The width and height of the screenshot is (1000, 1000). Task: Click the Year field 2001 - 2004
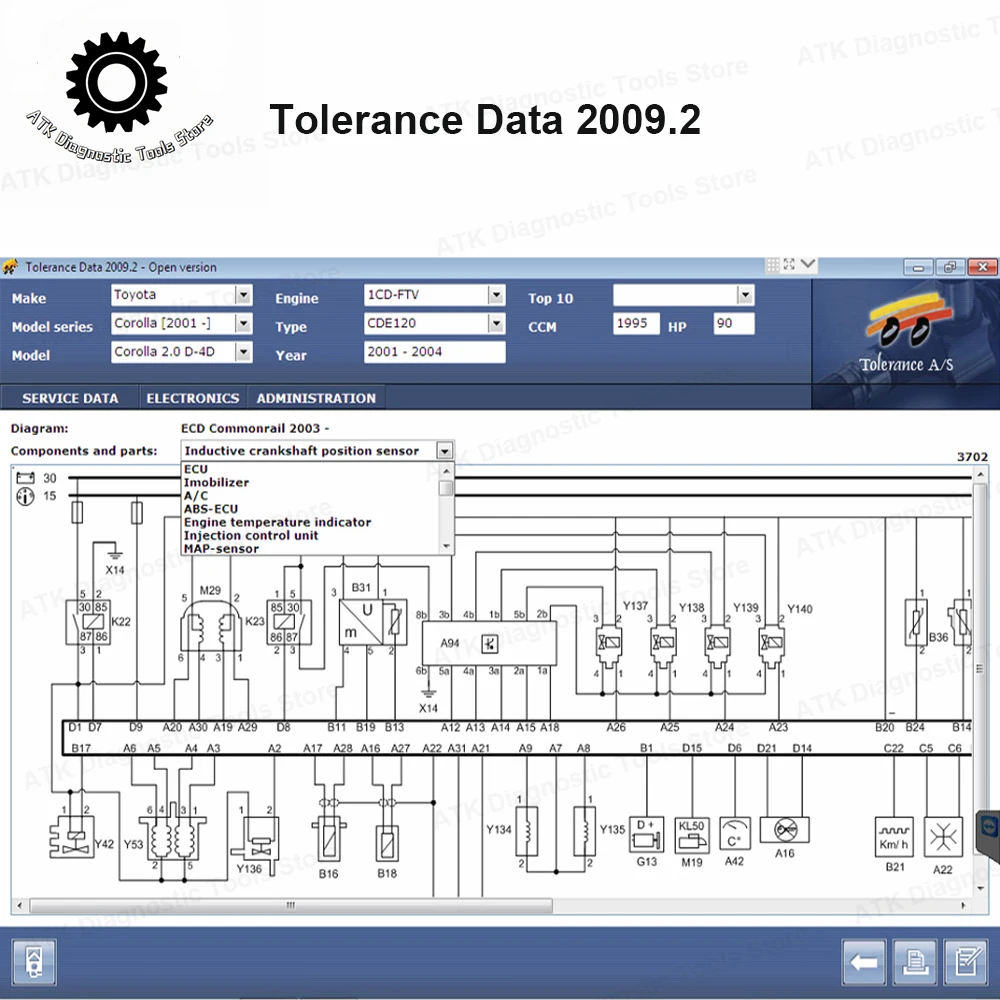point(434,352)
